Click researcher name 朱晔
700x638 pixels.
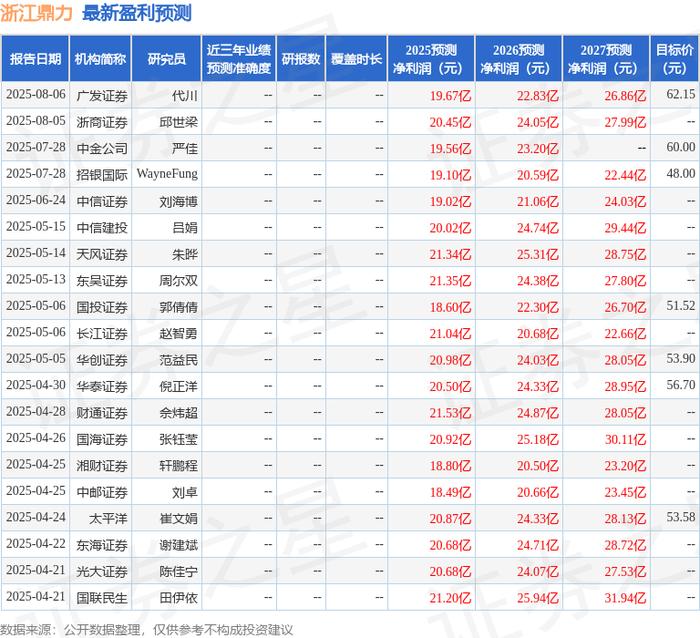click(185, 254)
